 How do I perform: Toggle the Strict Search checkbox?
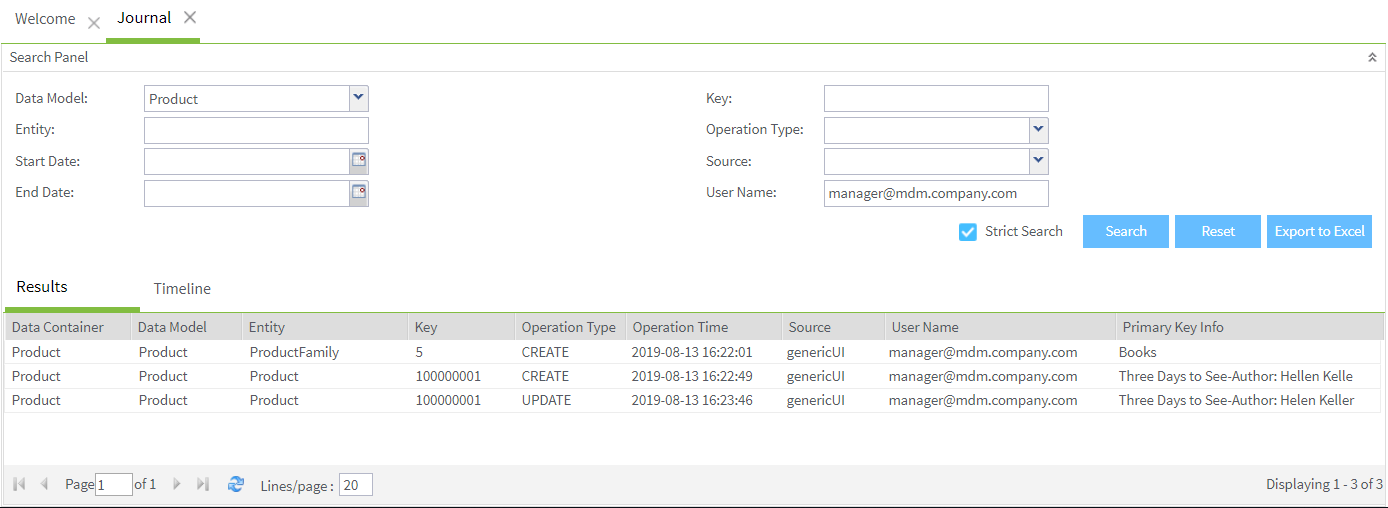click(x=968, y=232)
